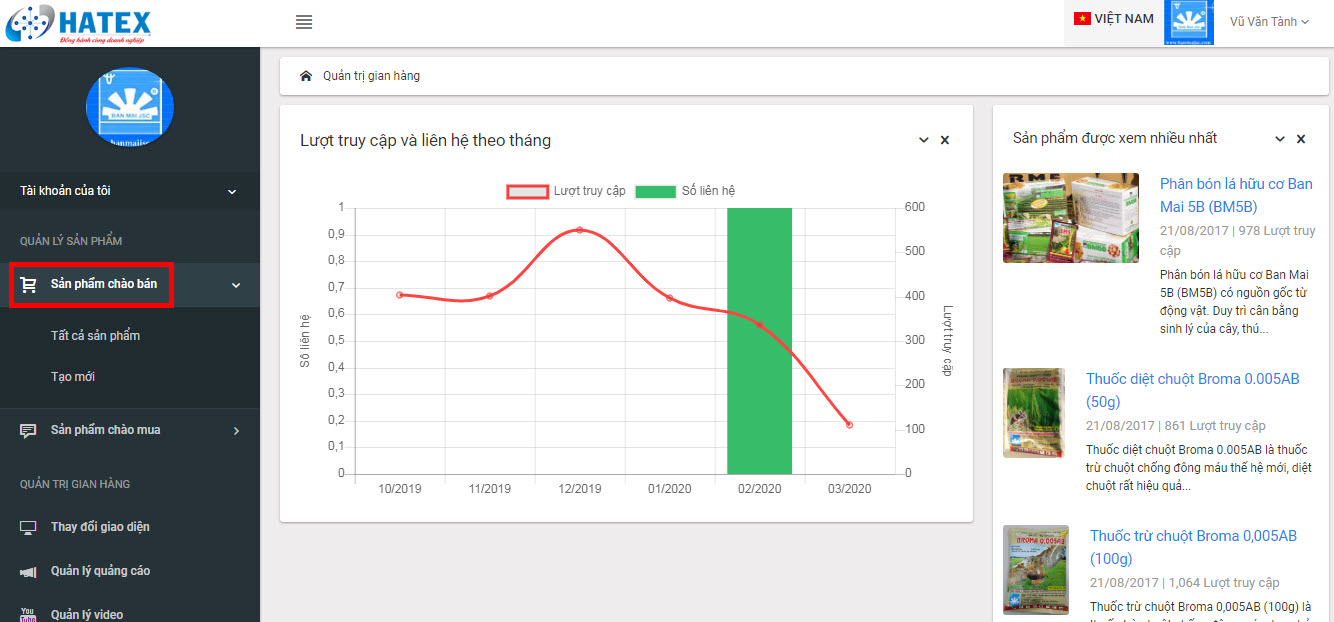Open Phân bón lá hữu cơ Ban Mai 5B link
1334x622 pixels.
(x=1236, y=195)
